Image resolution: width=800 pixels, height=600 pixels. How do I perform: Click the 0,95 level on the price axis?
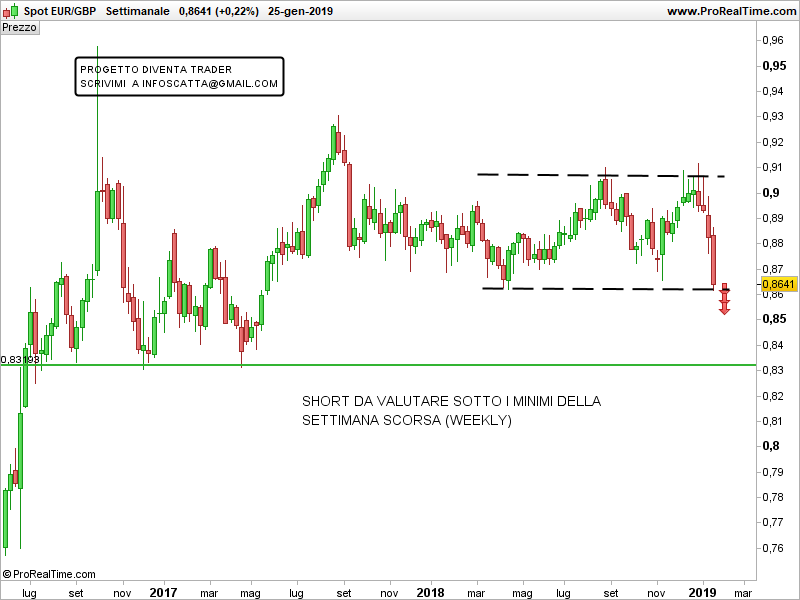773,66
